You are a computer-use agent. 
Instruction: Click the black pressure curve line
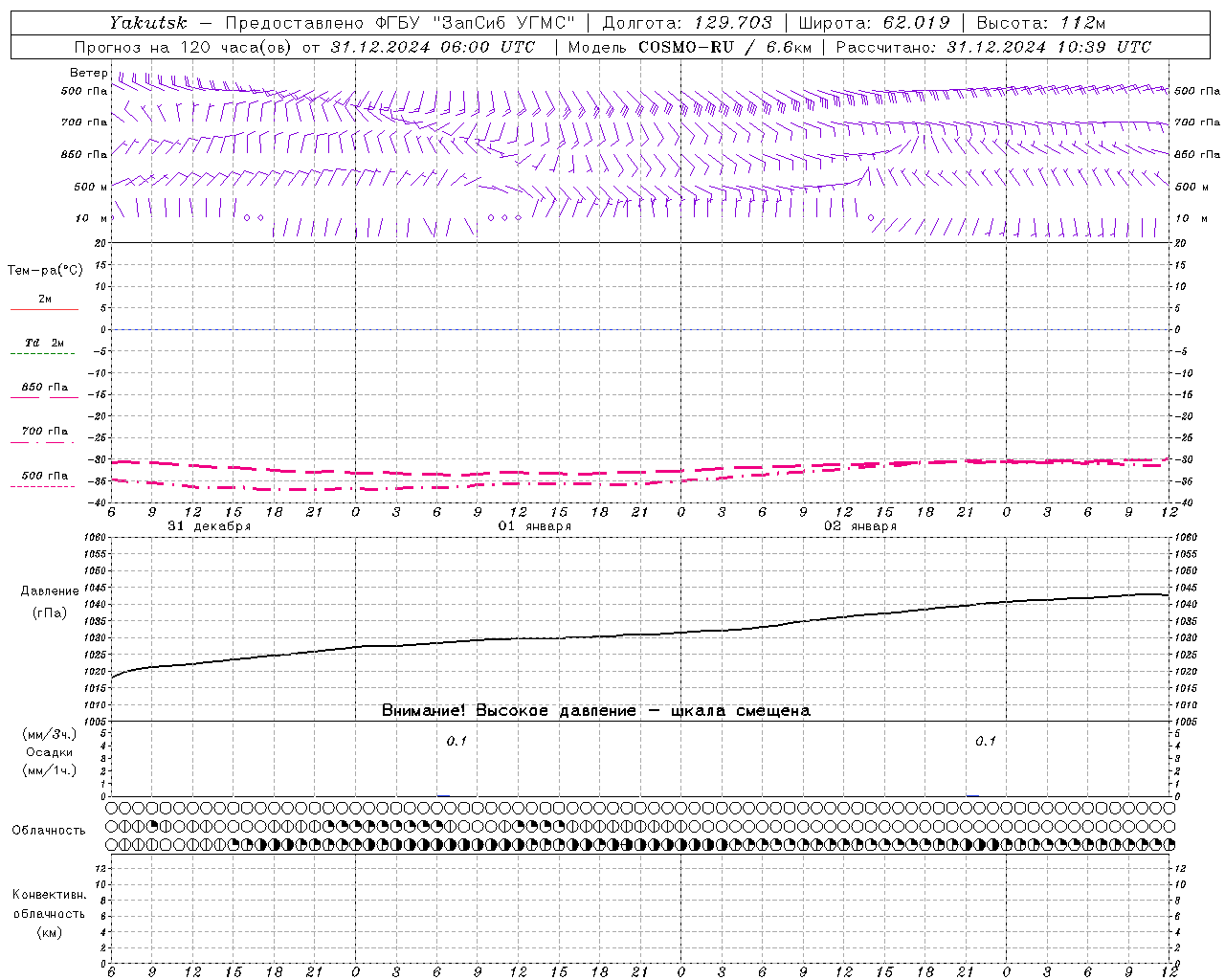coord(641,635)
